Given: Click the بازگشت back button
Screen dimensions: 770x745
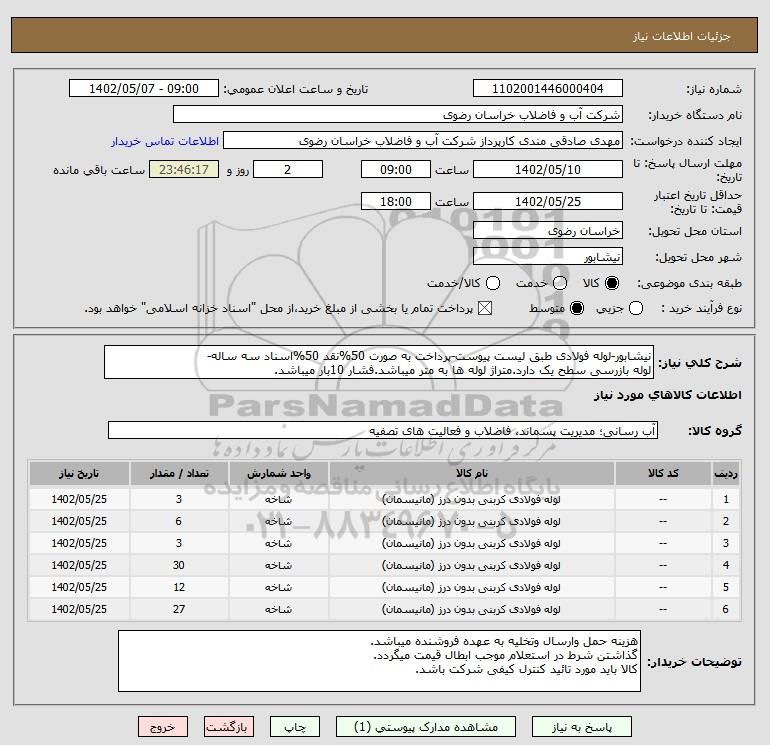Looking at the screenshot, I should pyautogui.click(x=229, y=727).
